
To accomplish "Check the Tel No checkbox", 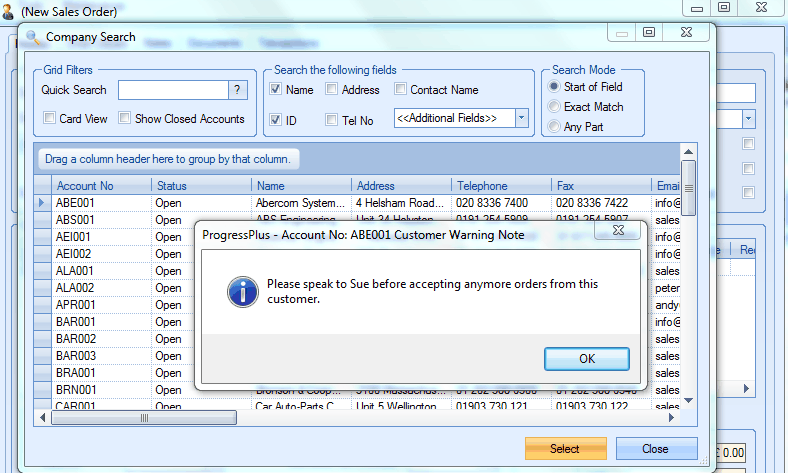I will click(331, 120).
